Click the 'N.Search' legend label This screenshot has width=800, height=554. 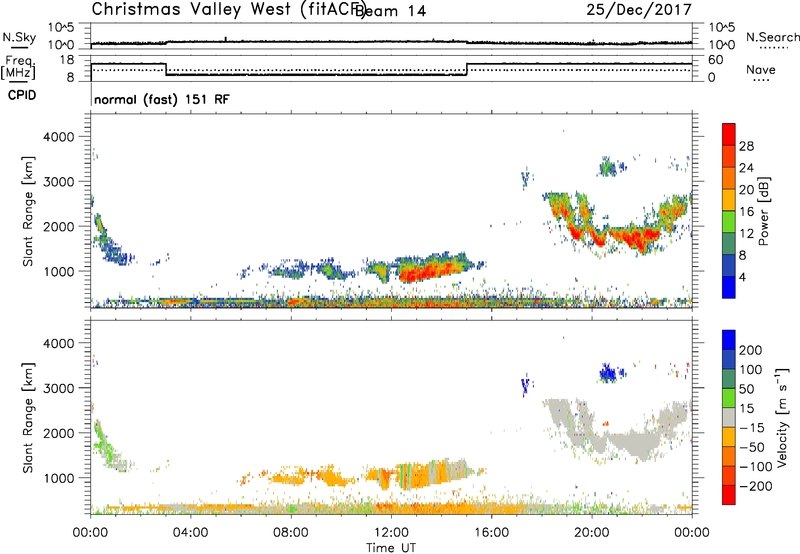tap(772, 37)
